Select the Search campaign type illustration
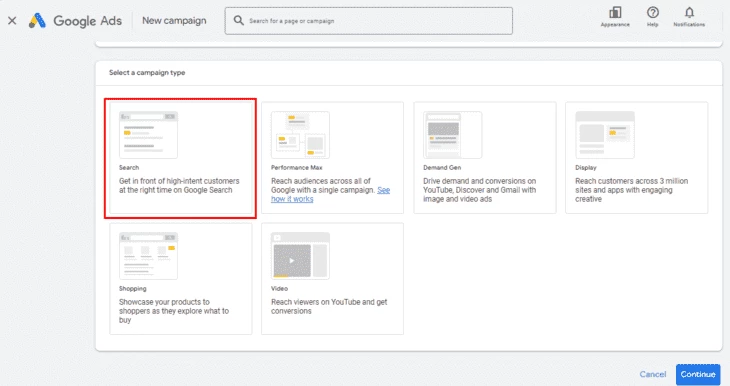Screen dimensions: 730x386 (x=148, y=135)
